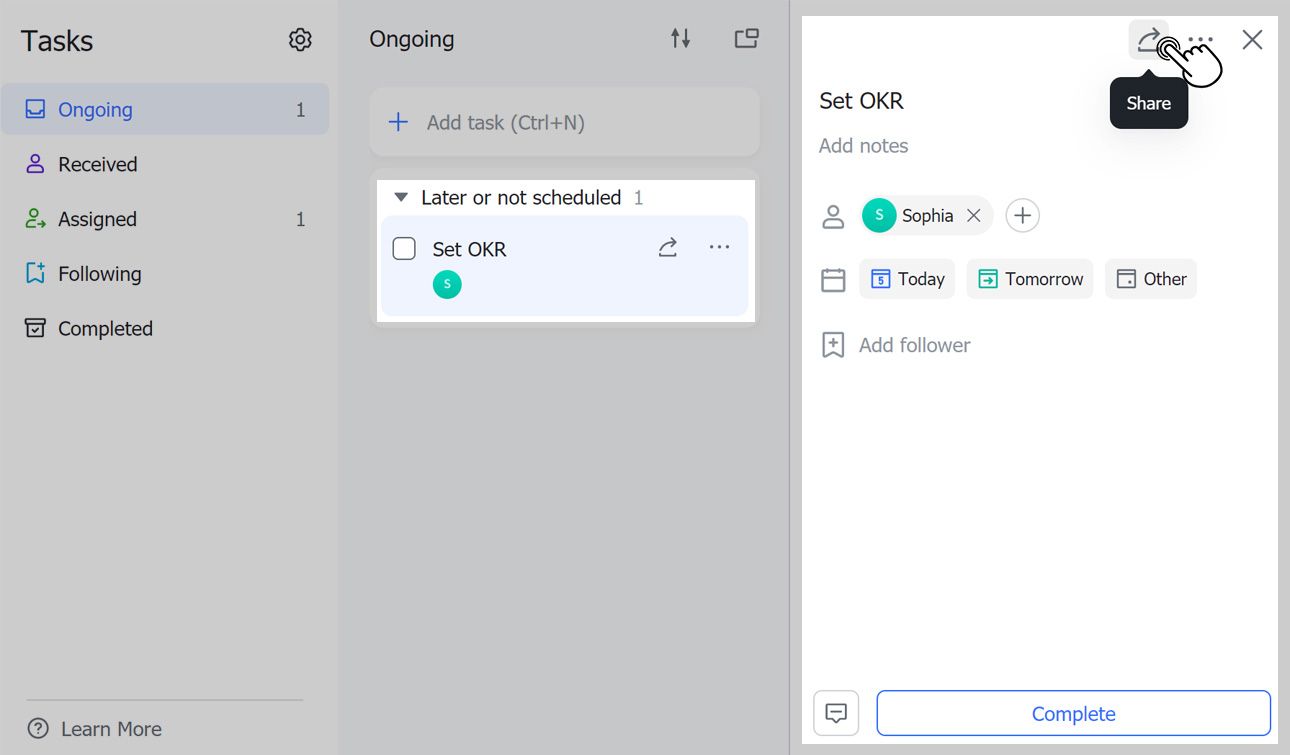The width and height of the screenshot is (1290, 755).
Task: Open tasks in separate window icon
Action: coord(746,39)
